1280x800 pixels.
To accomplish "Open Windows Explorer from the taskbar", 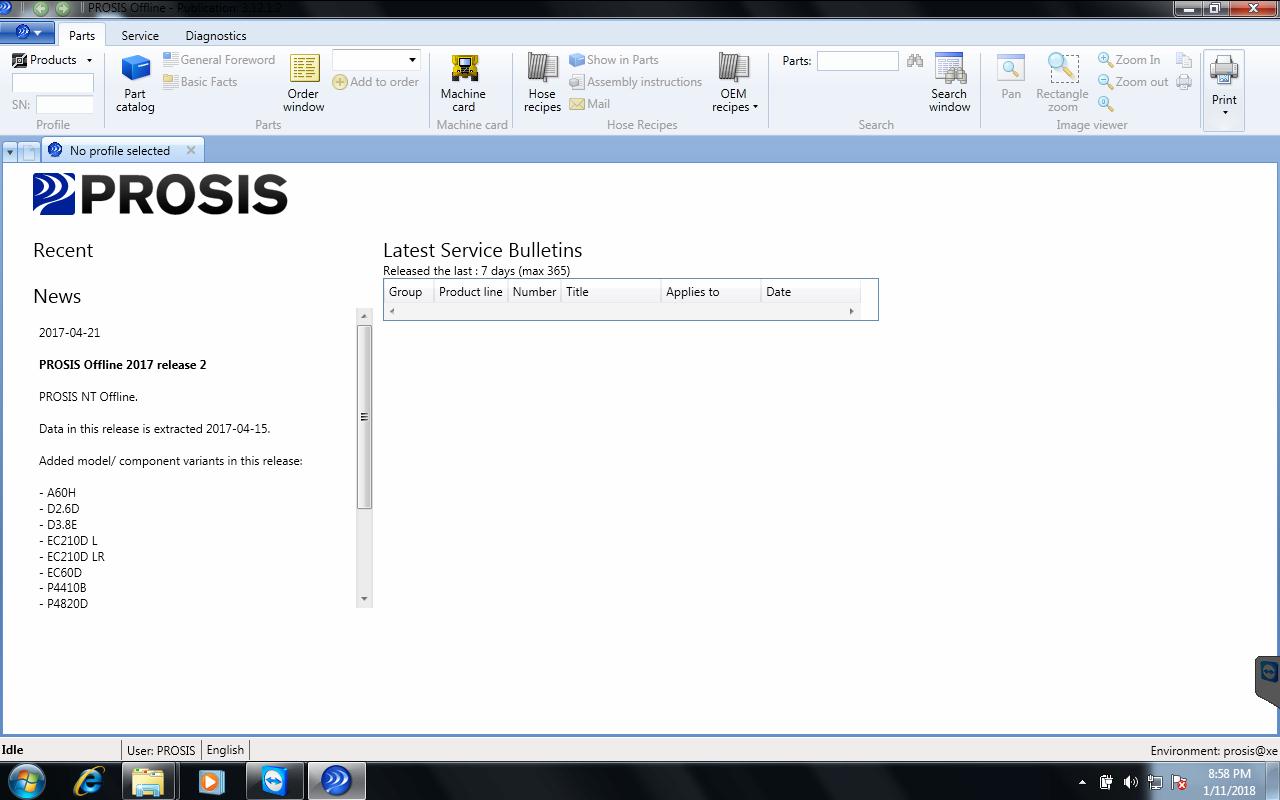I will click(148, 780).
